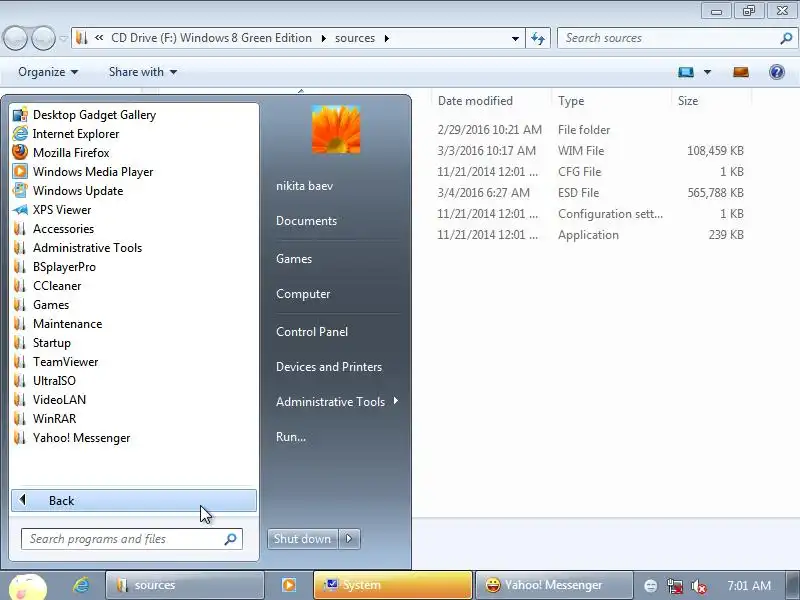This screenshot has height=600, width=800.
Task: Open XPS Viewer icon
Action: pyautogui.click(x=20, y=210)
